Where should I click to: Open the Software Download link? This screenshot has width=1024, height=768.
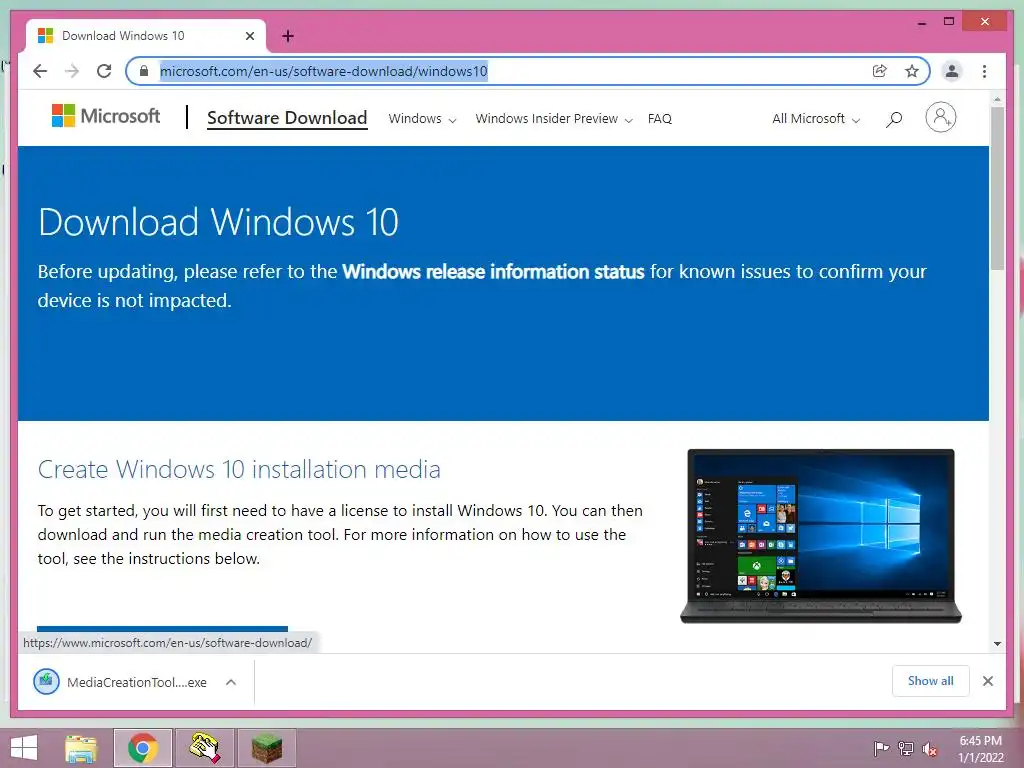287,118
